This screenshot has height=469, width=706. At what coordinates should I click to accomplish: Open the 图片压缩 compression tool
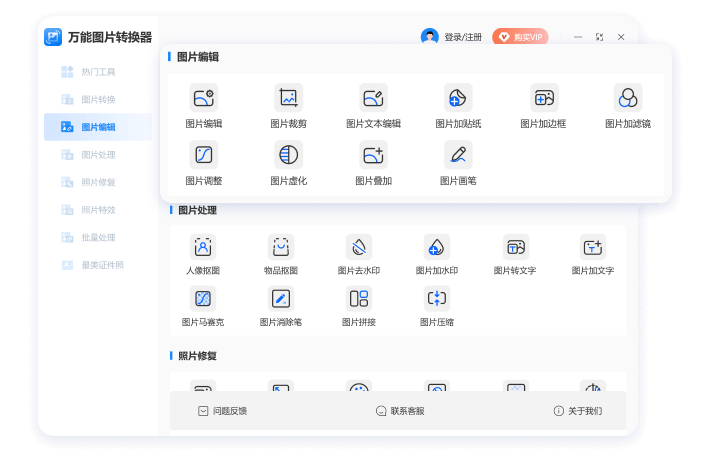437,298
